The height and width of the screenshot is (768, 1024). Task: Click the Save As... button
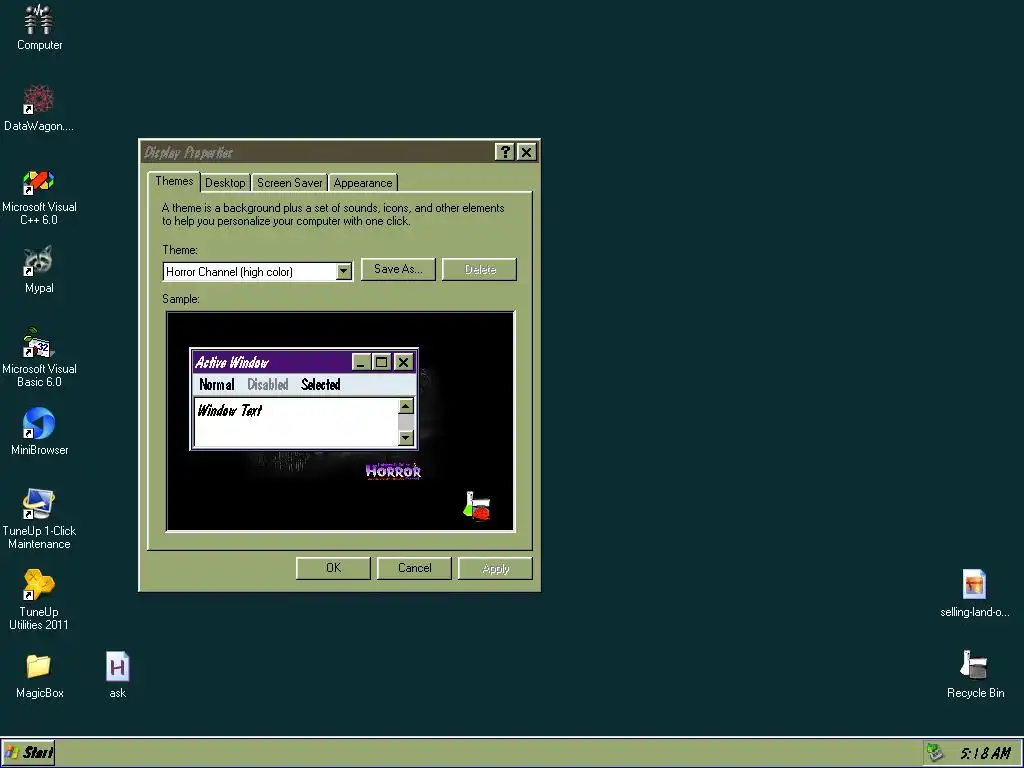398,269
